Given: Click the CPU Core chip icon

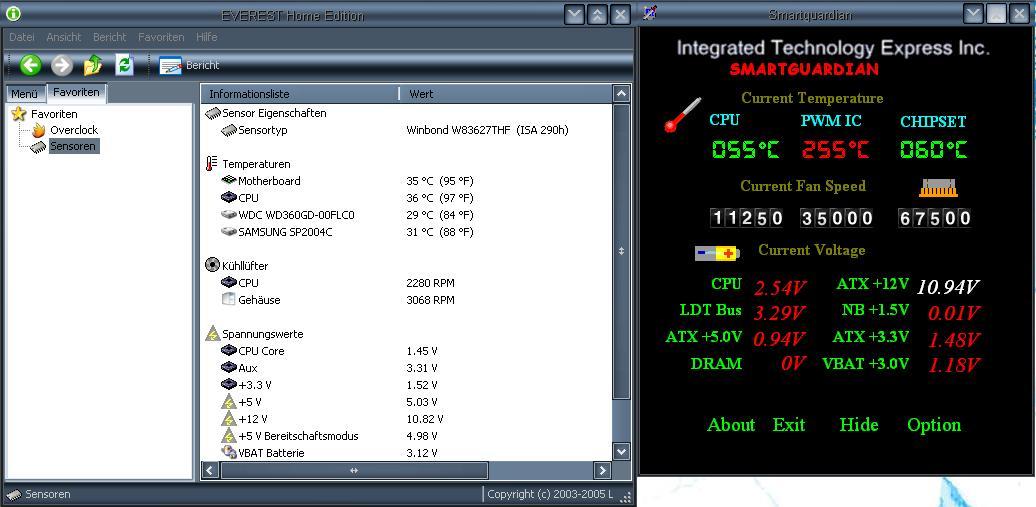Looking at the screenshot, I should [229, 350].
